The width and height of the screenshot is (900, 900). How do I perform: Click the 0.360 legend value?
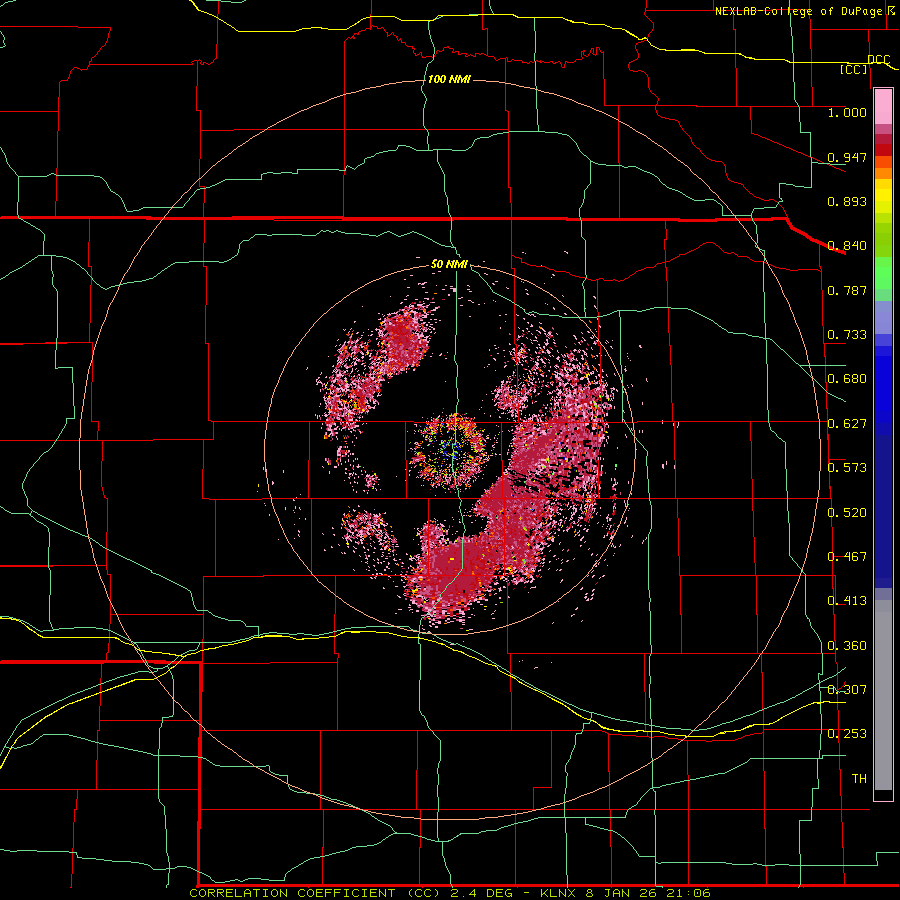coord(847,646)
